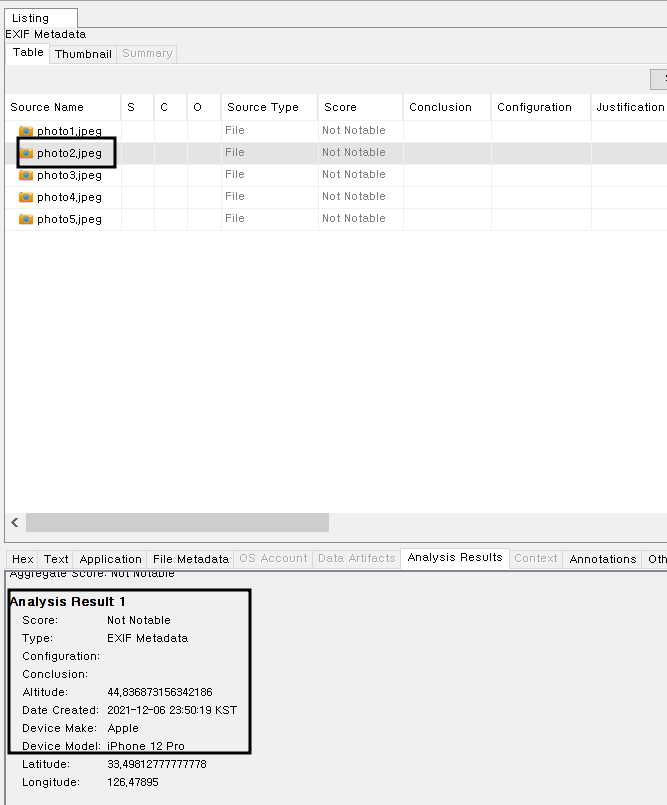This screenshot has height=805, width=667.
Task: Click Not Notable score for photo1.jpeg
Action: click(x=354, y=130)
